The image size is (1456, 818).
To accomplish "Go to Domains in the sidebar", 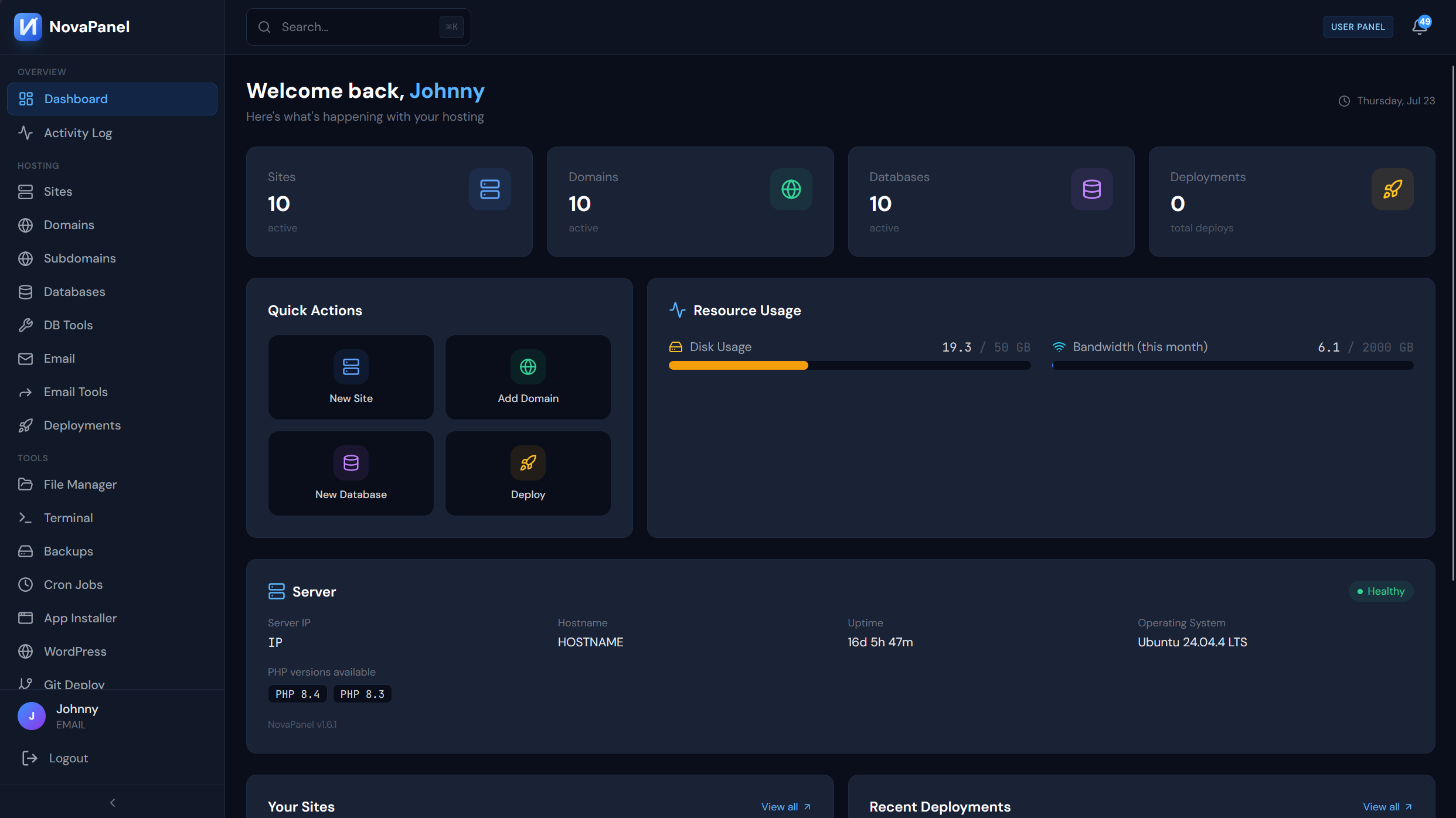I will 112,225.
